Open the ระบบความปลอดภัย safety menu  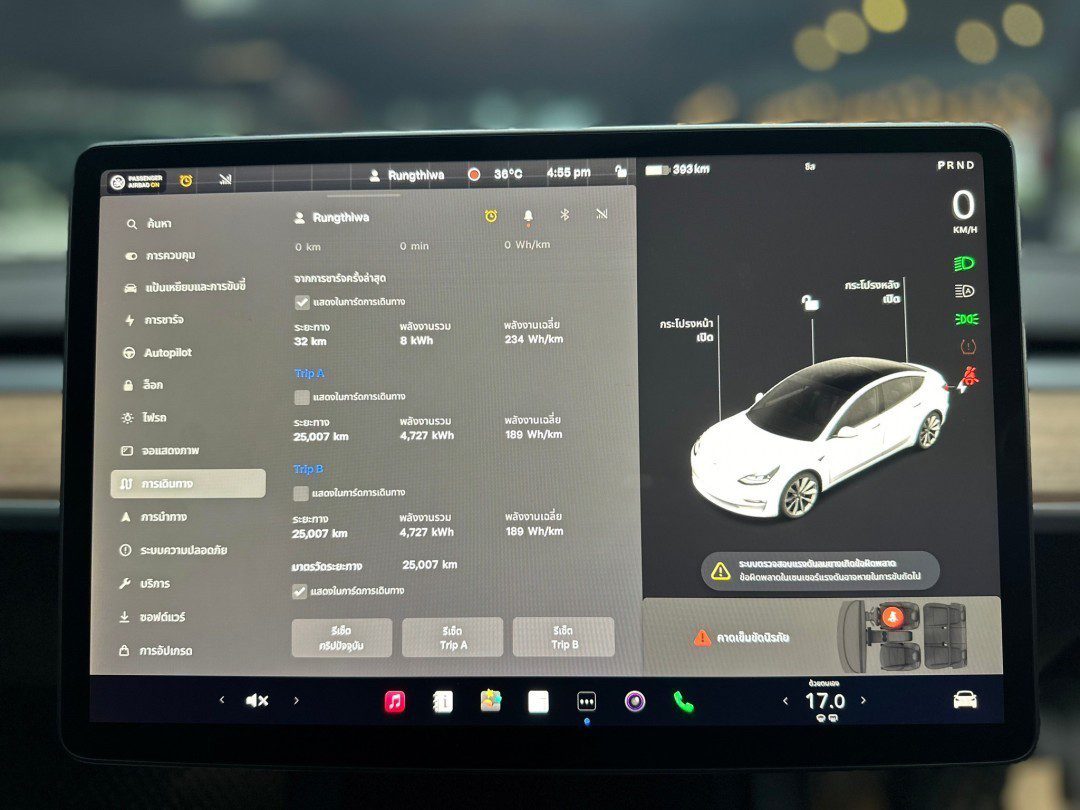click(x=173, y=550)
